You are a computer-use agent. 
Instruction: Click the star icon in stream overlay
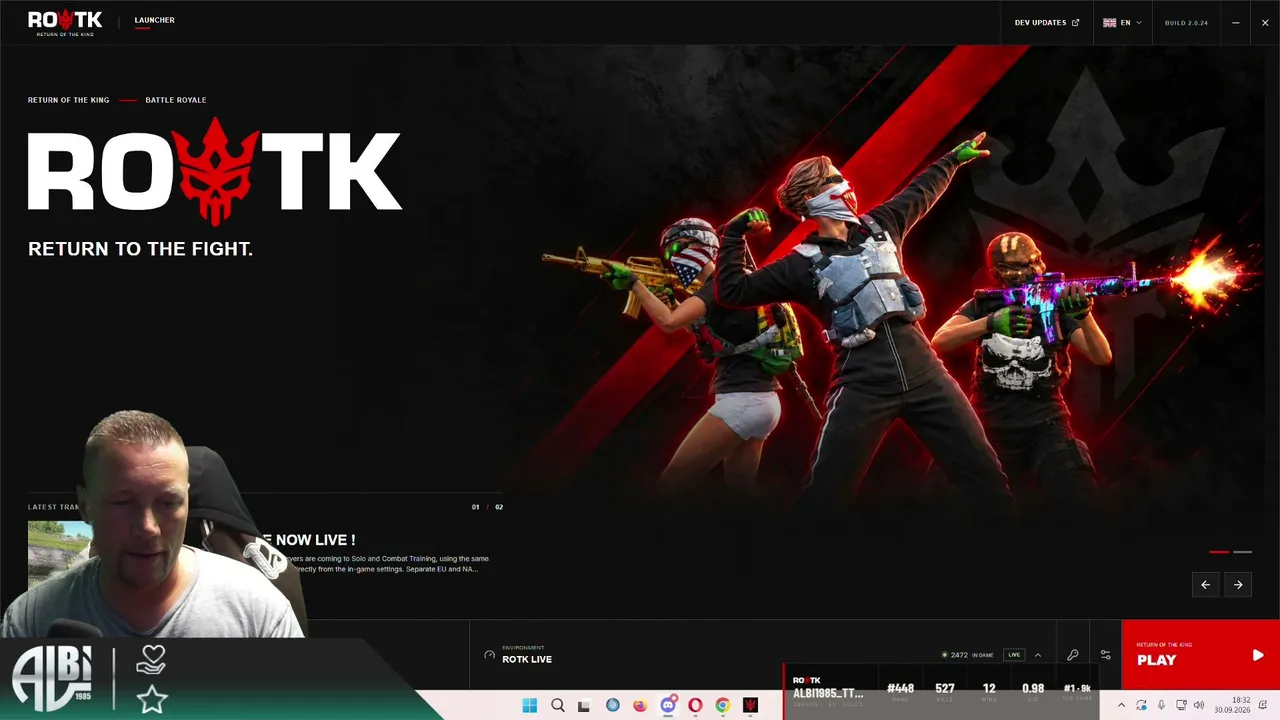[x=152, y=700]
